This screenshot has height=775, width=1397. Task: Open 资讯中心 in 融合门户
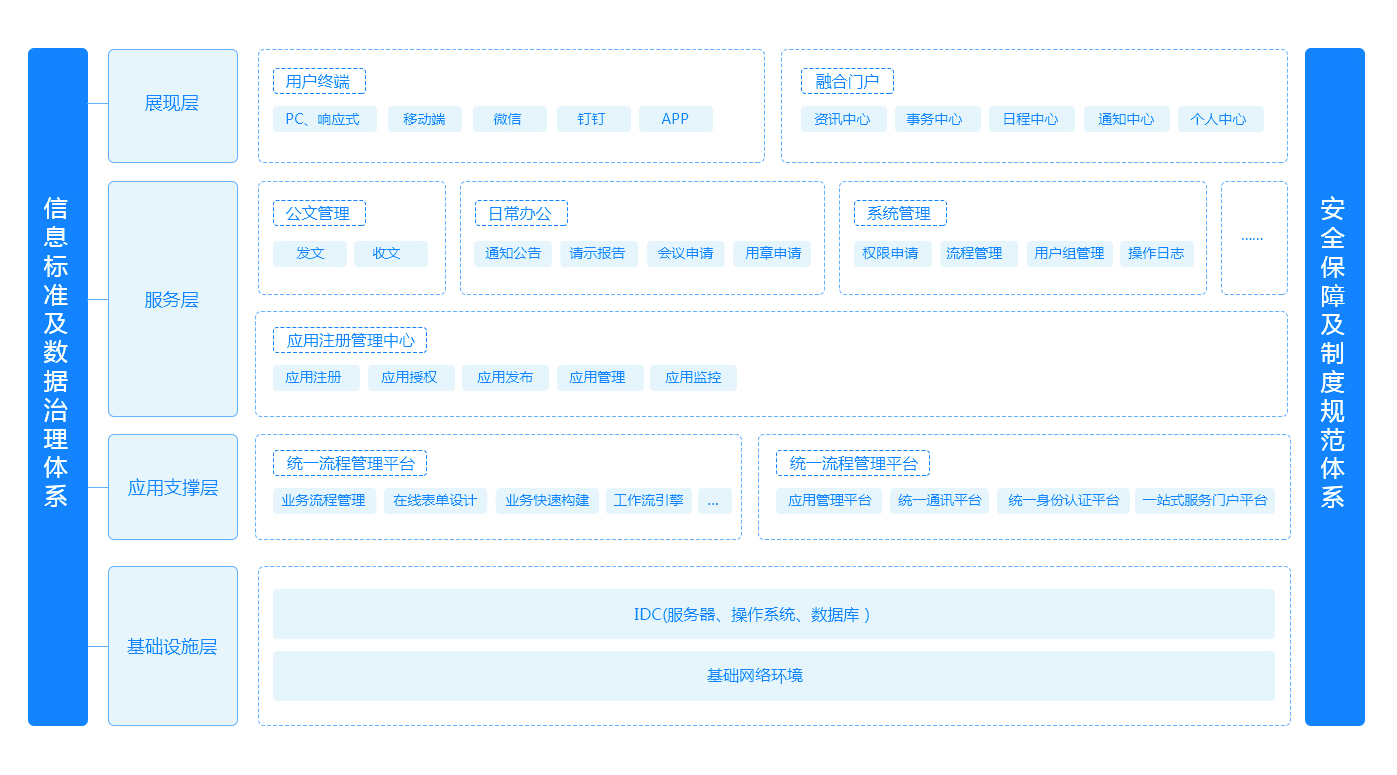[x=842, y=119]
